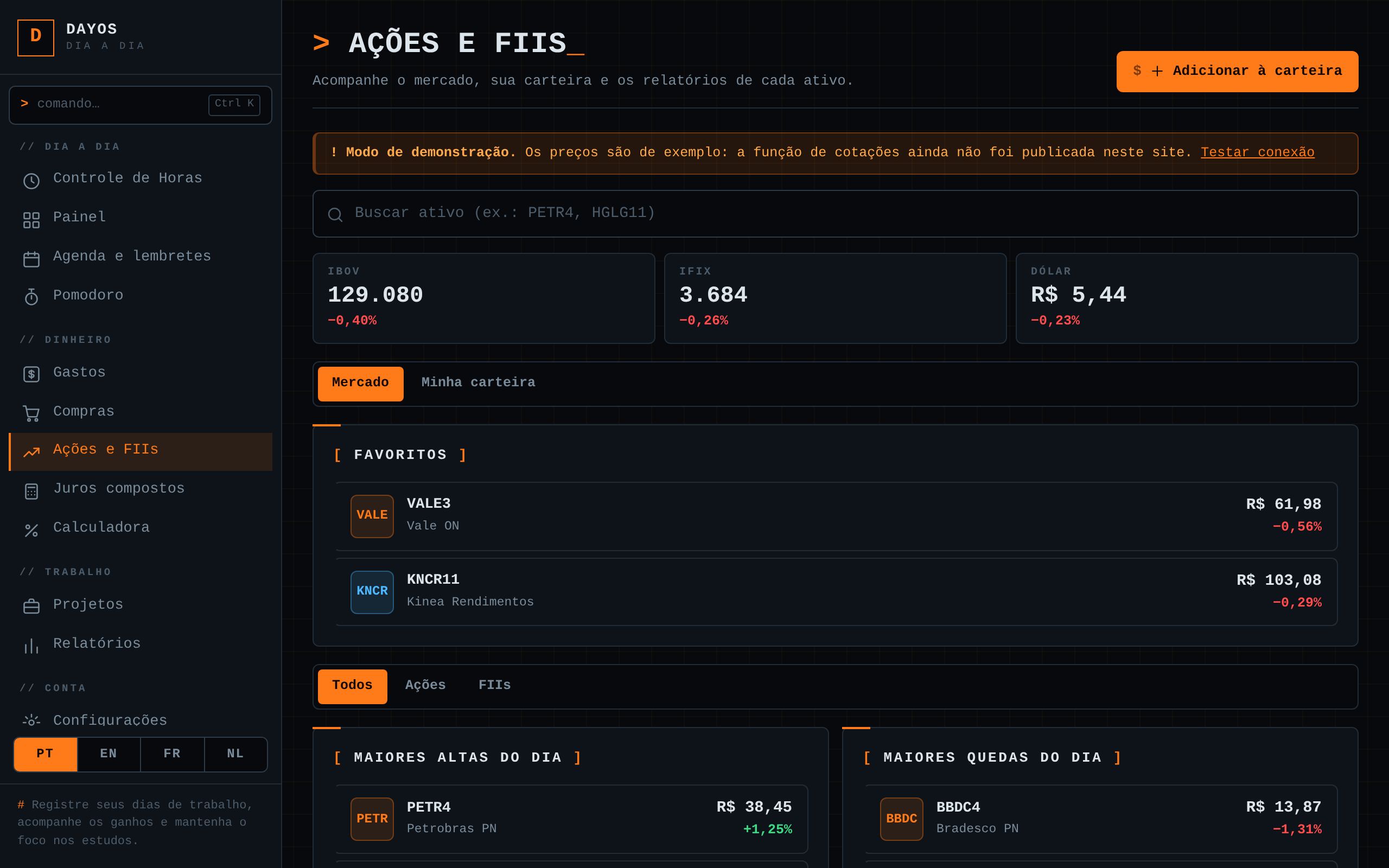
Task: Click the VALE ticker badge
Action: pyautogui.click(x=372, y=516)
